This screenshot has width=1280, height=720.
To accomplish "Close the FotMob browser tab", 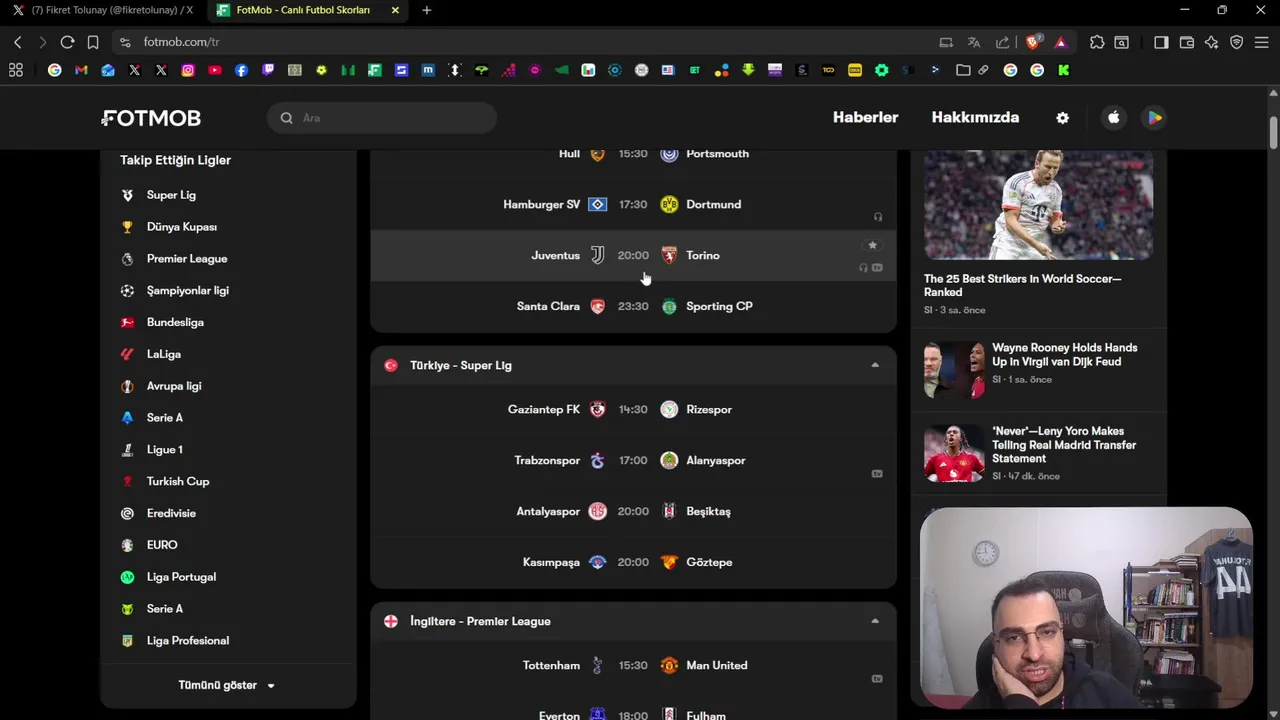I will [395, 10].
